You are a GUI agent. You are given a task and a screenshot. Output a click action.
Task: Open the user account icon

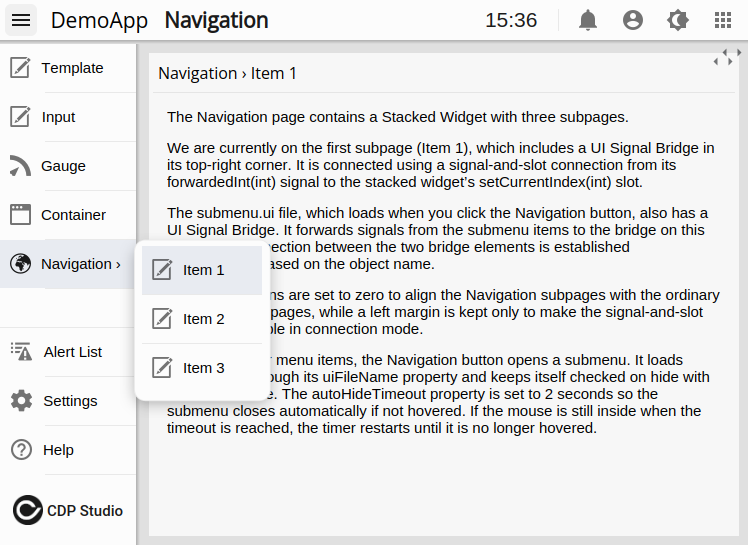coord(632,20)
